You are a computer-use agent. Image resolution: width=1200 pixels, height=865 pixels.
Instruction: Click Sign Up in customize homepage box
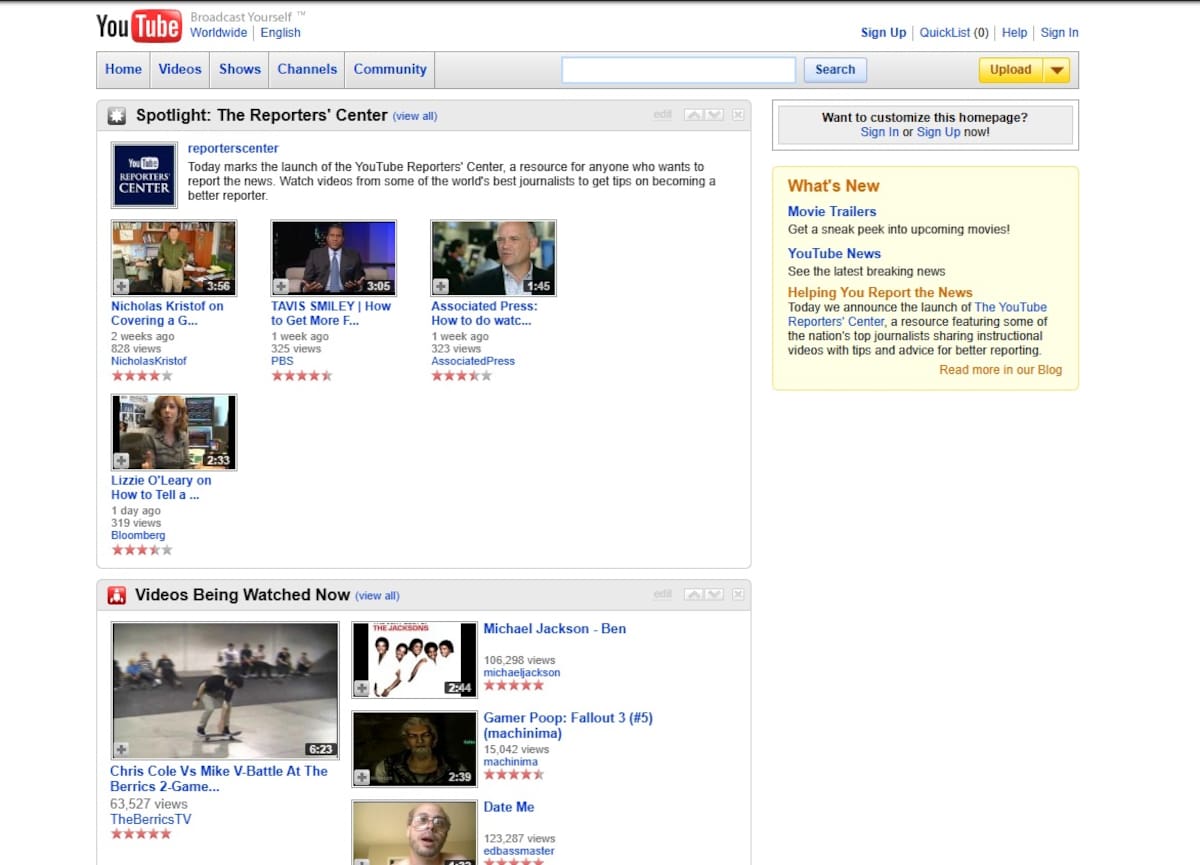pos(938,132)
